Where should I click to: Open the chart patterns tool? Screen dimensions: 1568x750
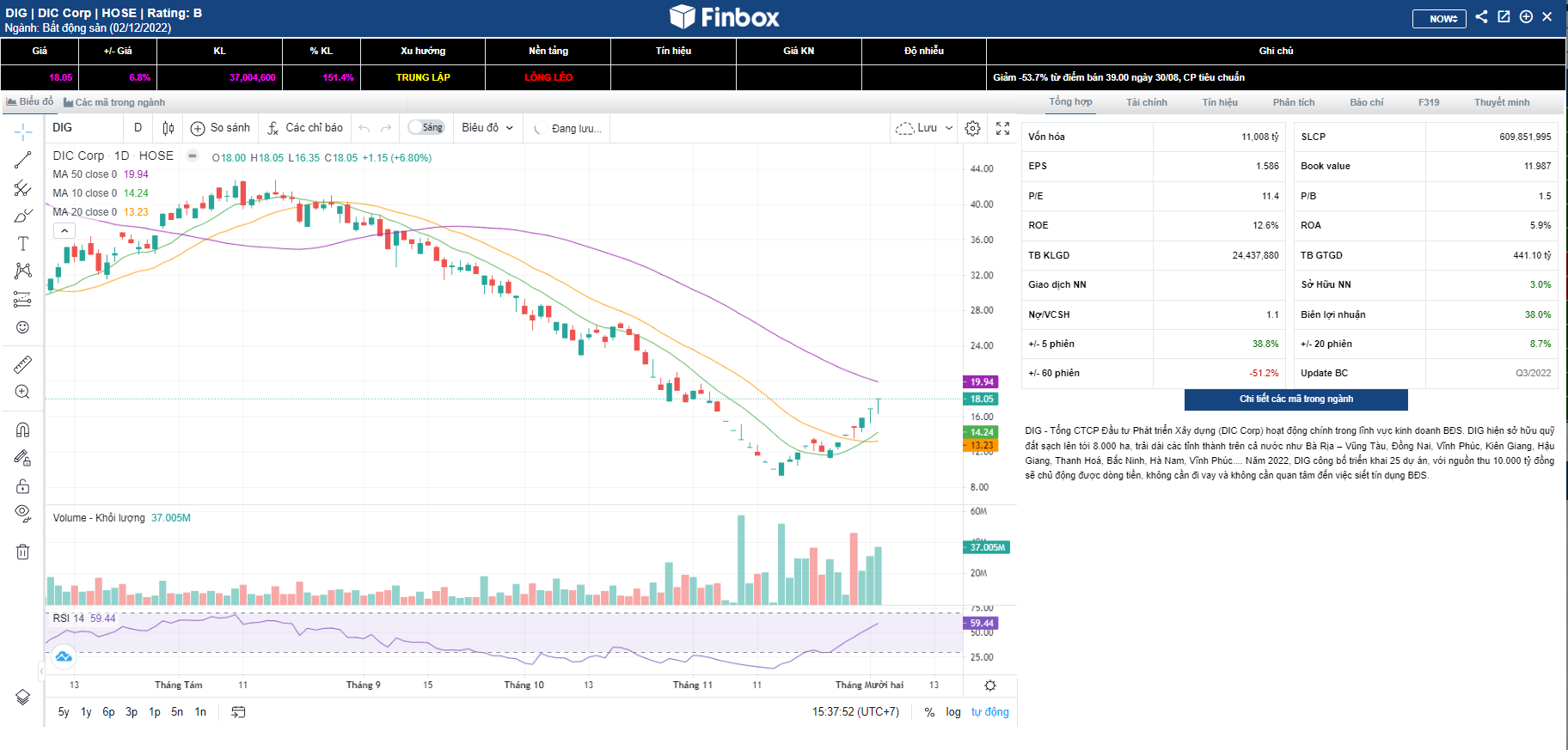(x=23, y=271)
